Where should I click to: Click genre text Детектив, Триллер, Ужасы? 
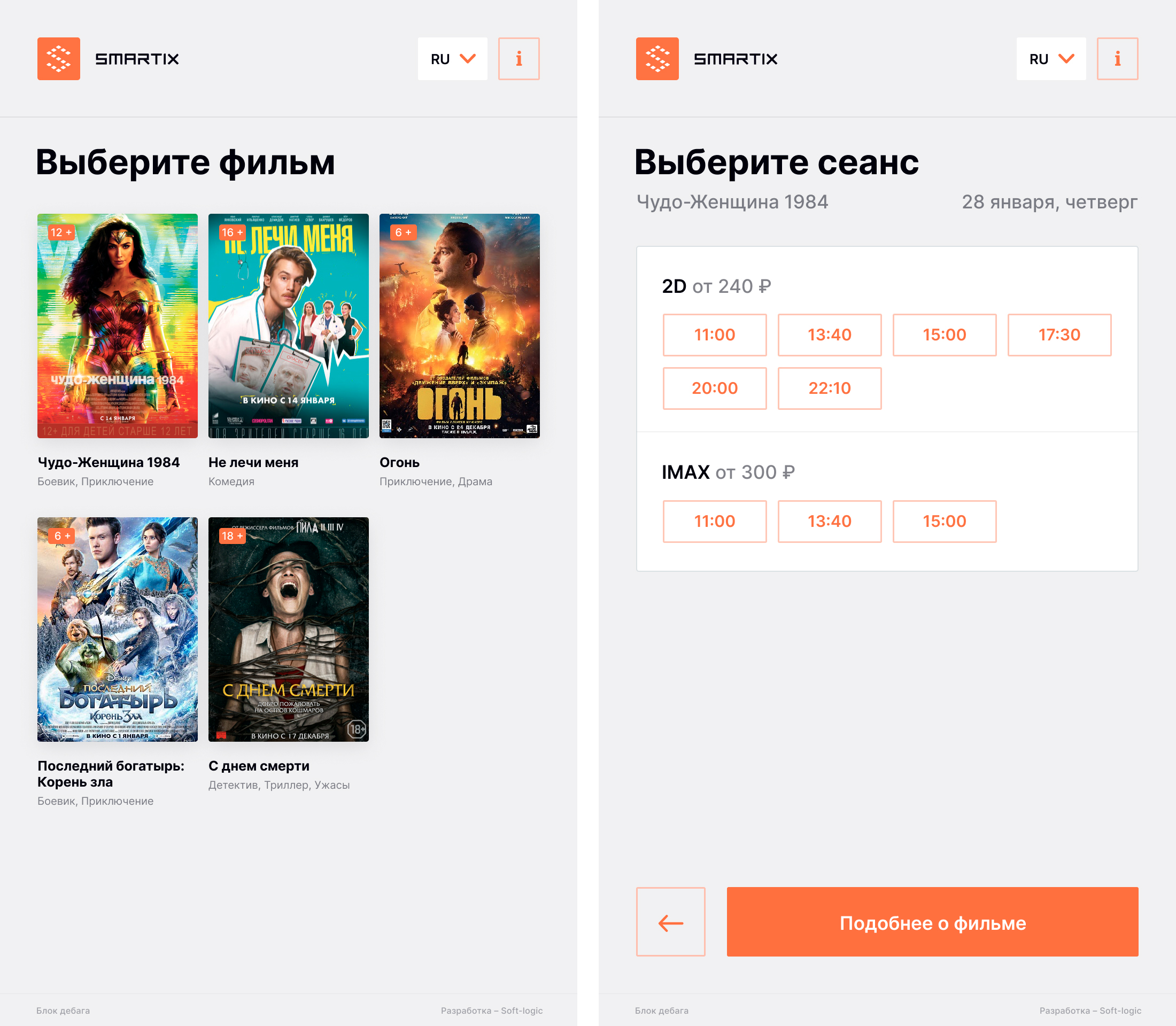pyautogui.click(x=279, y=785)
